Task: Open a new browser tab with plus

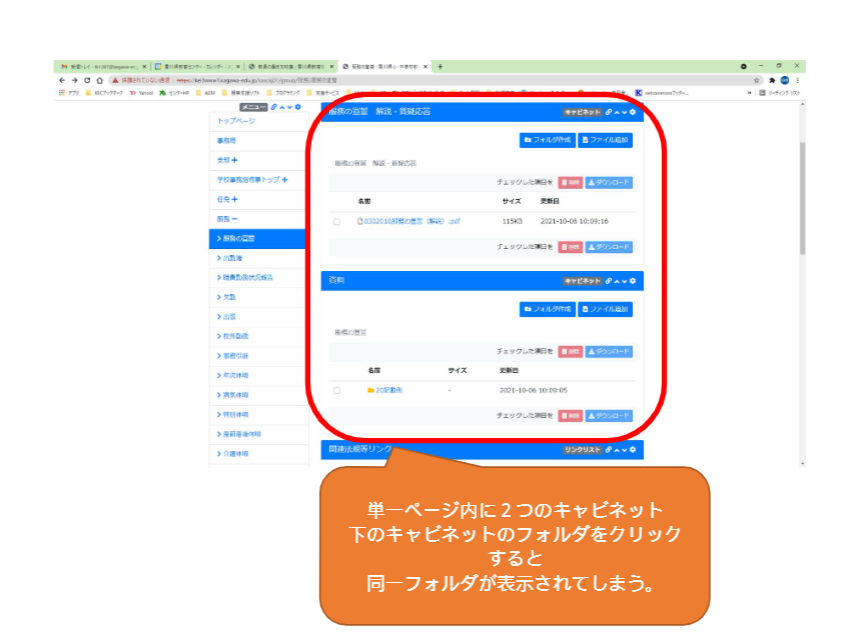Action: click(x=440, y=66)
